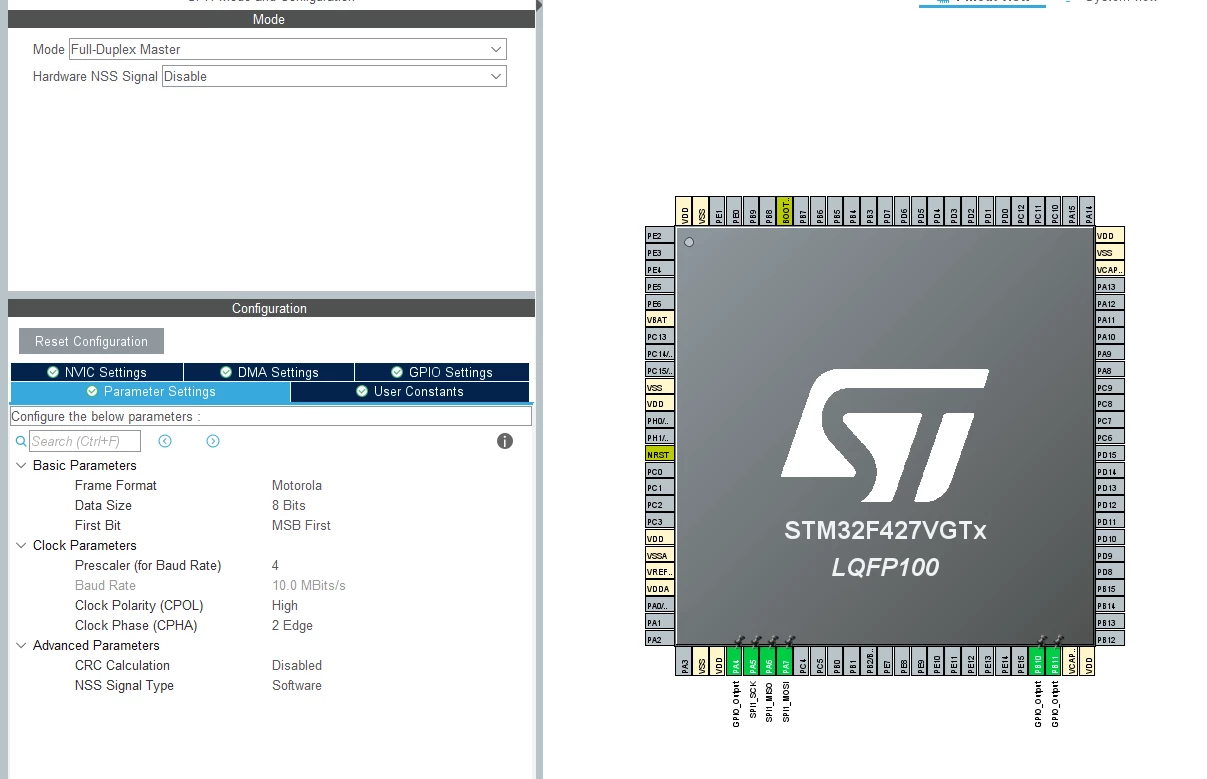Viewport: 1207px width, 779px height.
Task: Click the VBAT pin
Action: [660, 320]
